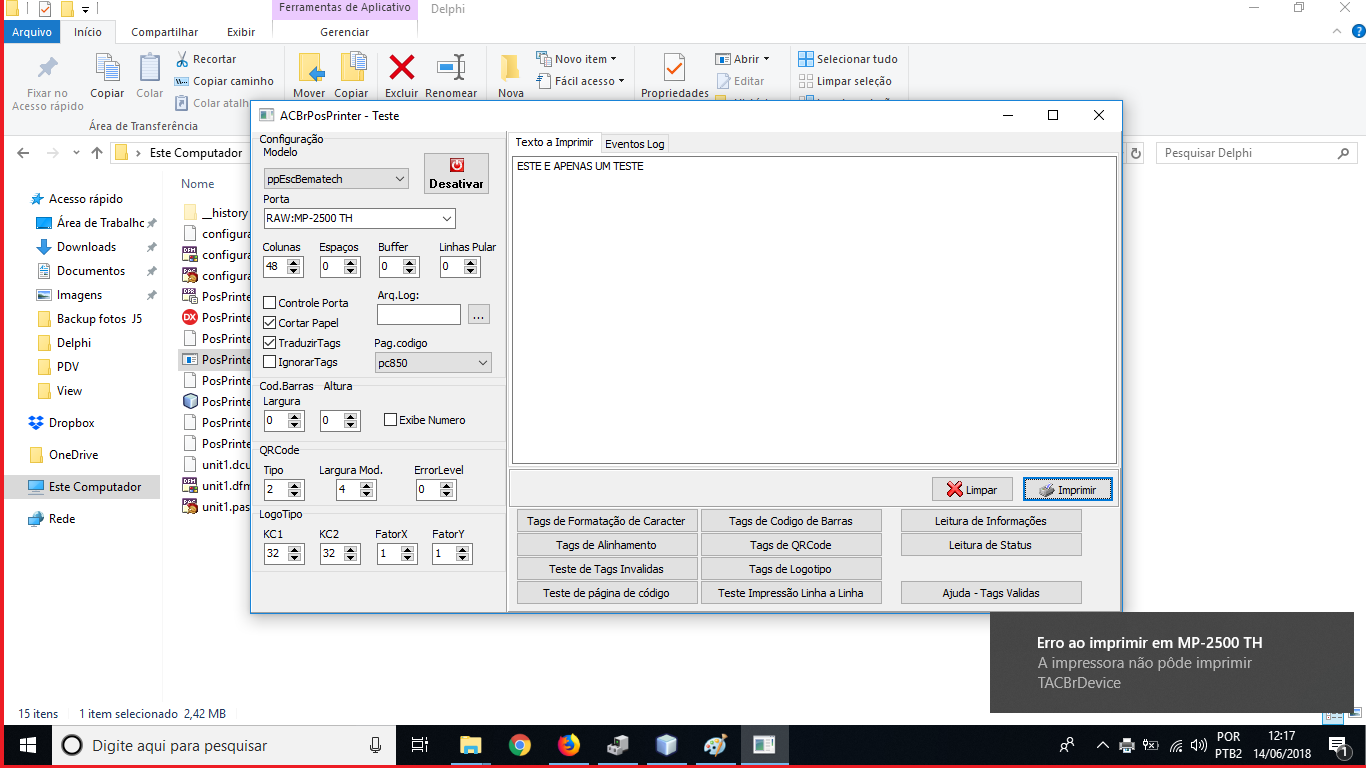Click Teste de página de código button

click(606, 593)
